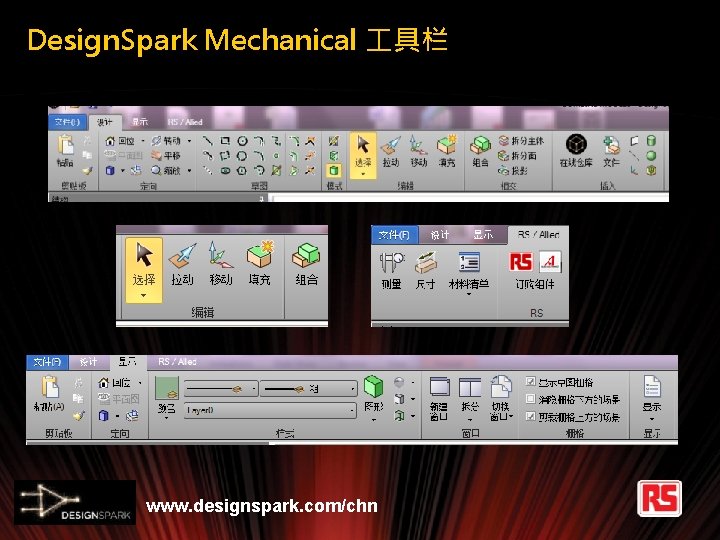Click the DesignSpark logo on the slide footer
Screen dimensions: 720x540
(75, 502)
